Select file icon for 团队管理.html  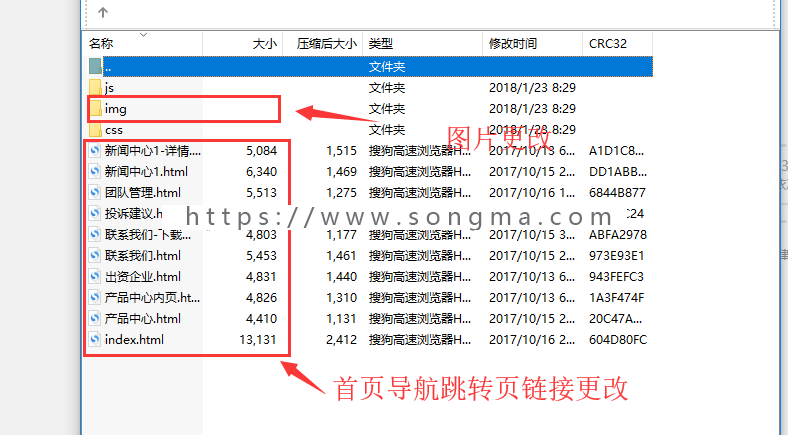tap(95, 192)
